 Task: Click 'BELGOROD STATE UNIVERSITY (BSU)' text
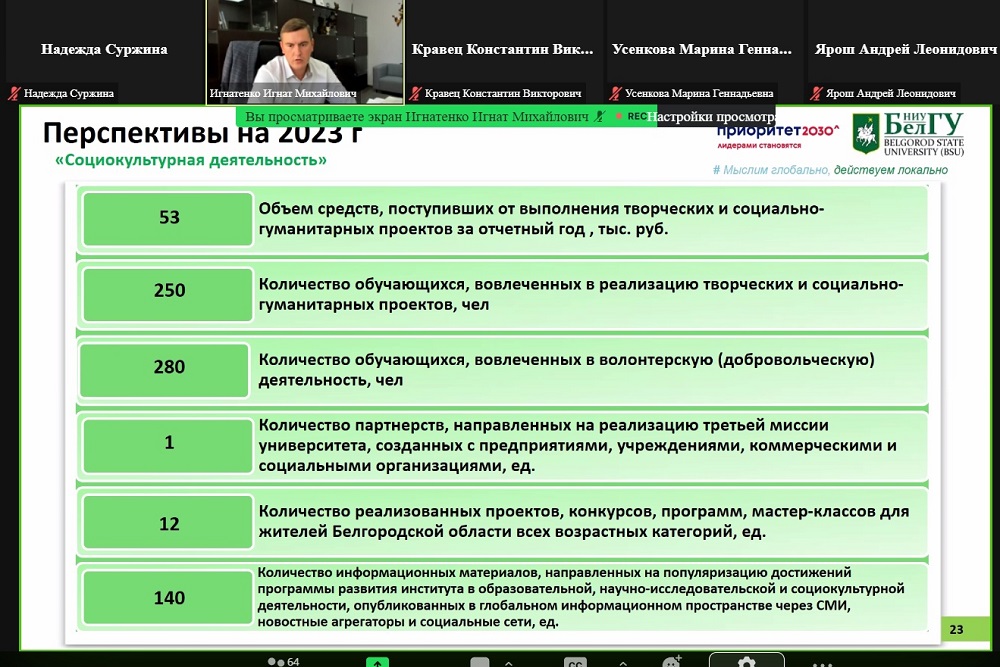923,147
